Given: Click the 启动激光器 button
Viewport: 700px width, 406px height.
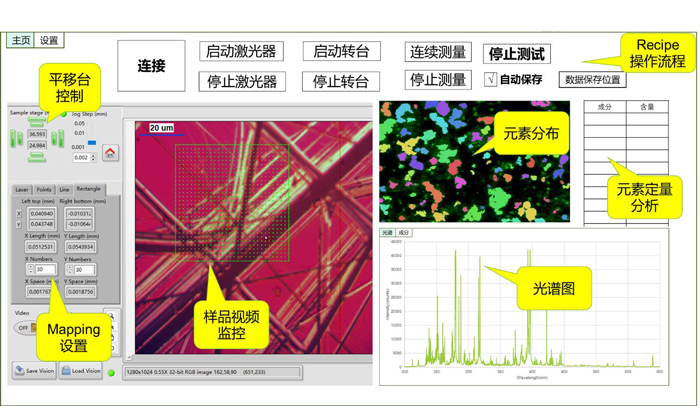Looking at the screenshot, I should click(x=241, y=52).
